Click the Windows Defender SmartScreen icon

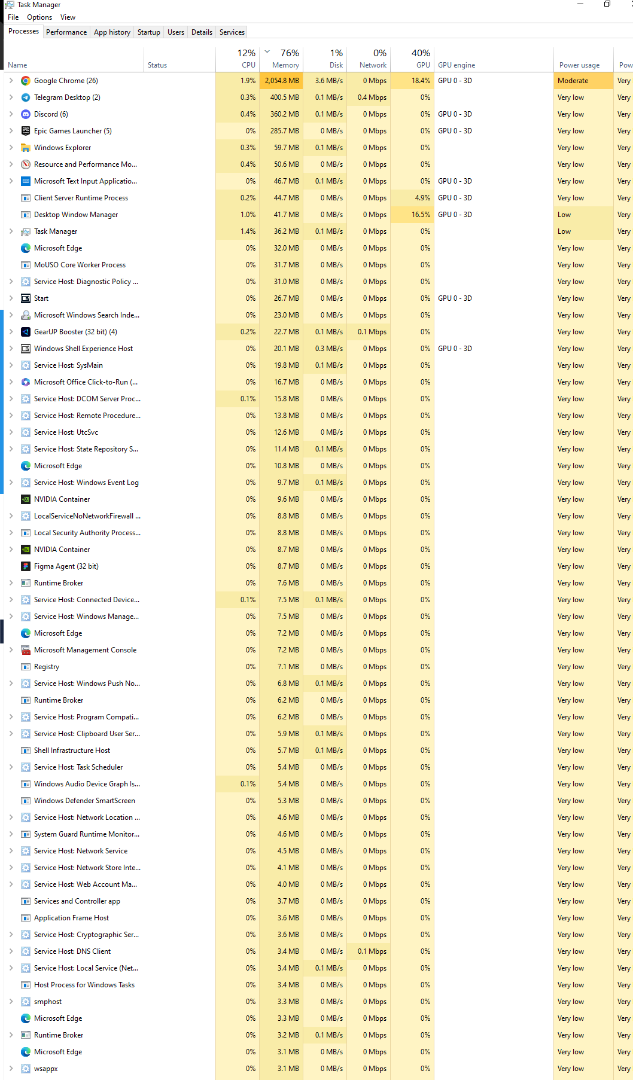(25, 800)
